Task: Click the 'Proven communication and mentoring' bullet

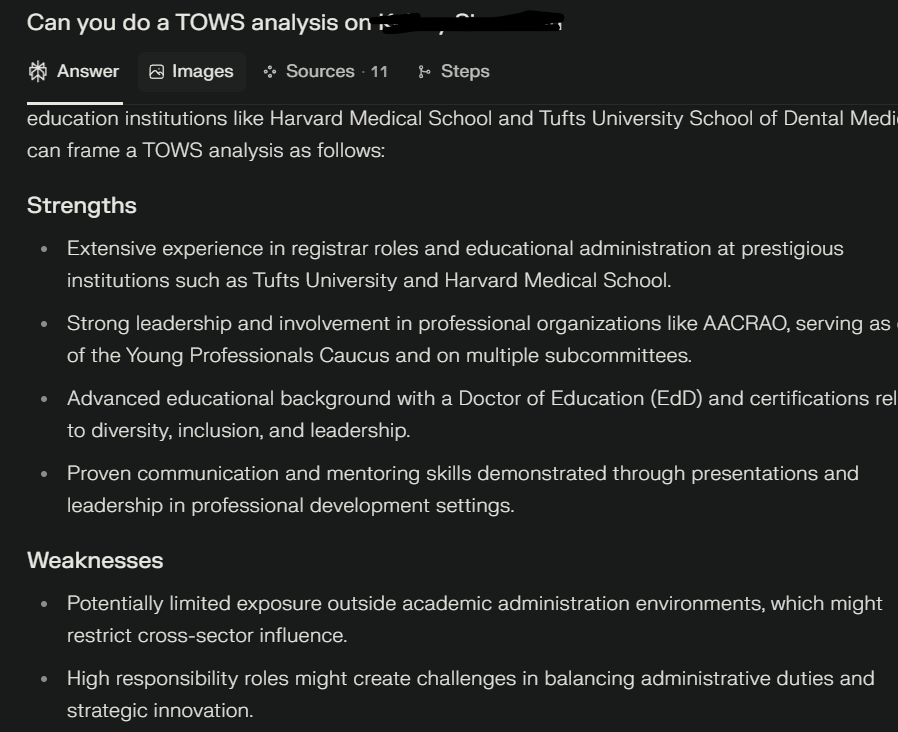Action: 462,489
